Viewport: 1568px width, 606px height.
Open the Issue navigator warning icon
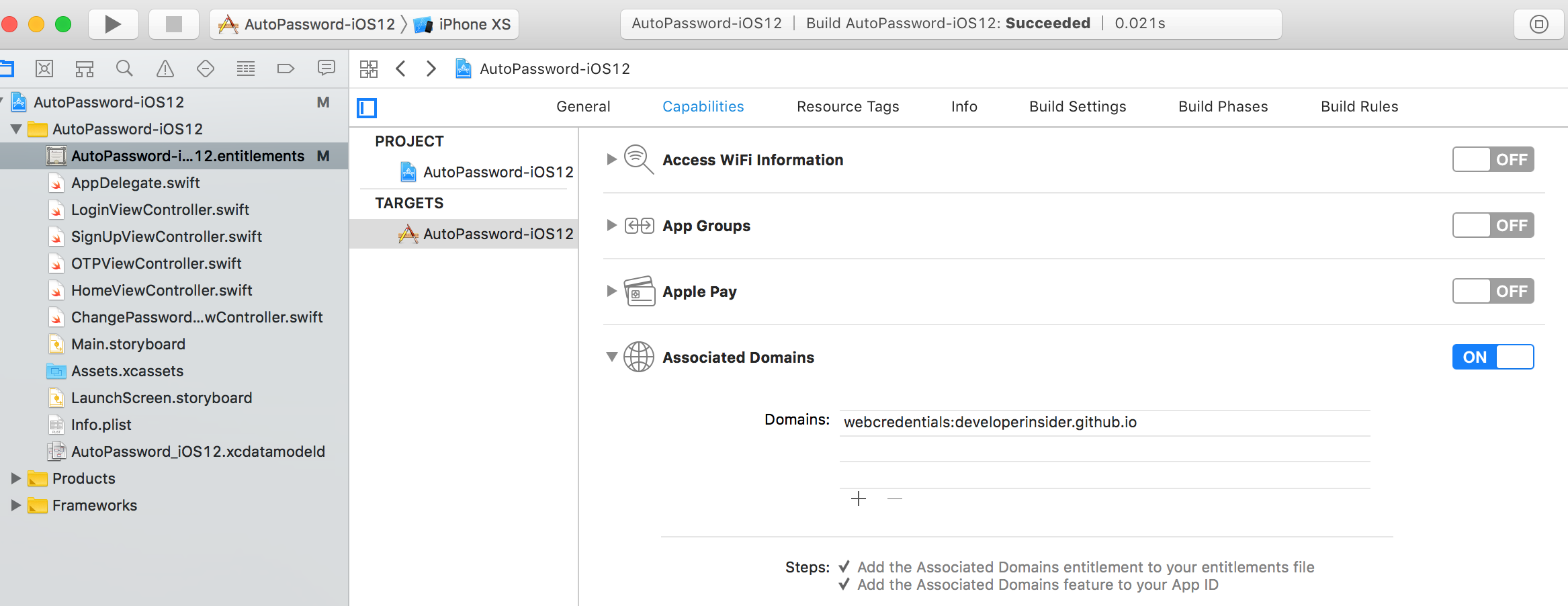click(165, 69)
